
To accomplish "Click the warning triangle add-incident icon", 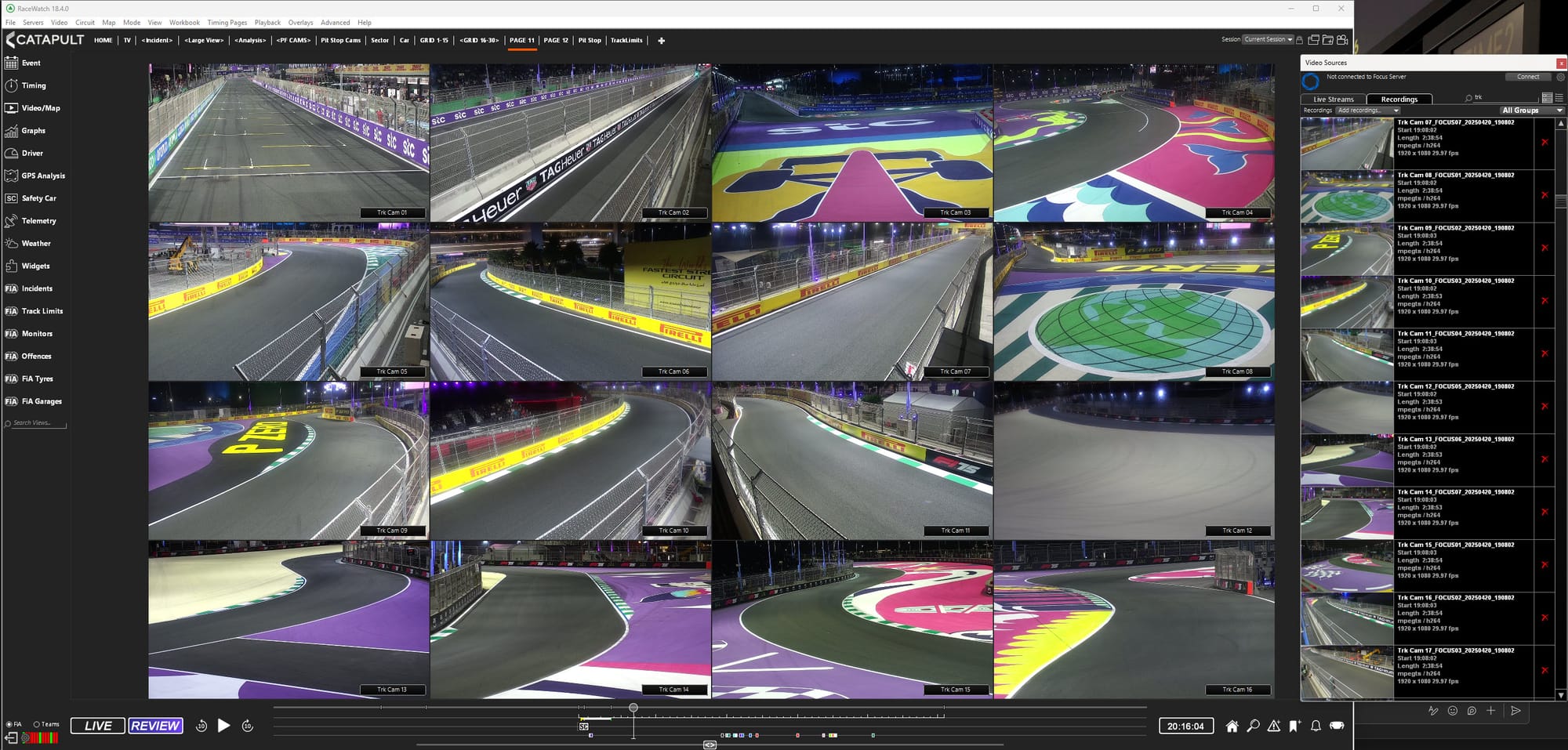I will tap(1274, 726).
